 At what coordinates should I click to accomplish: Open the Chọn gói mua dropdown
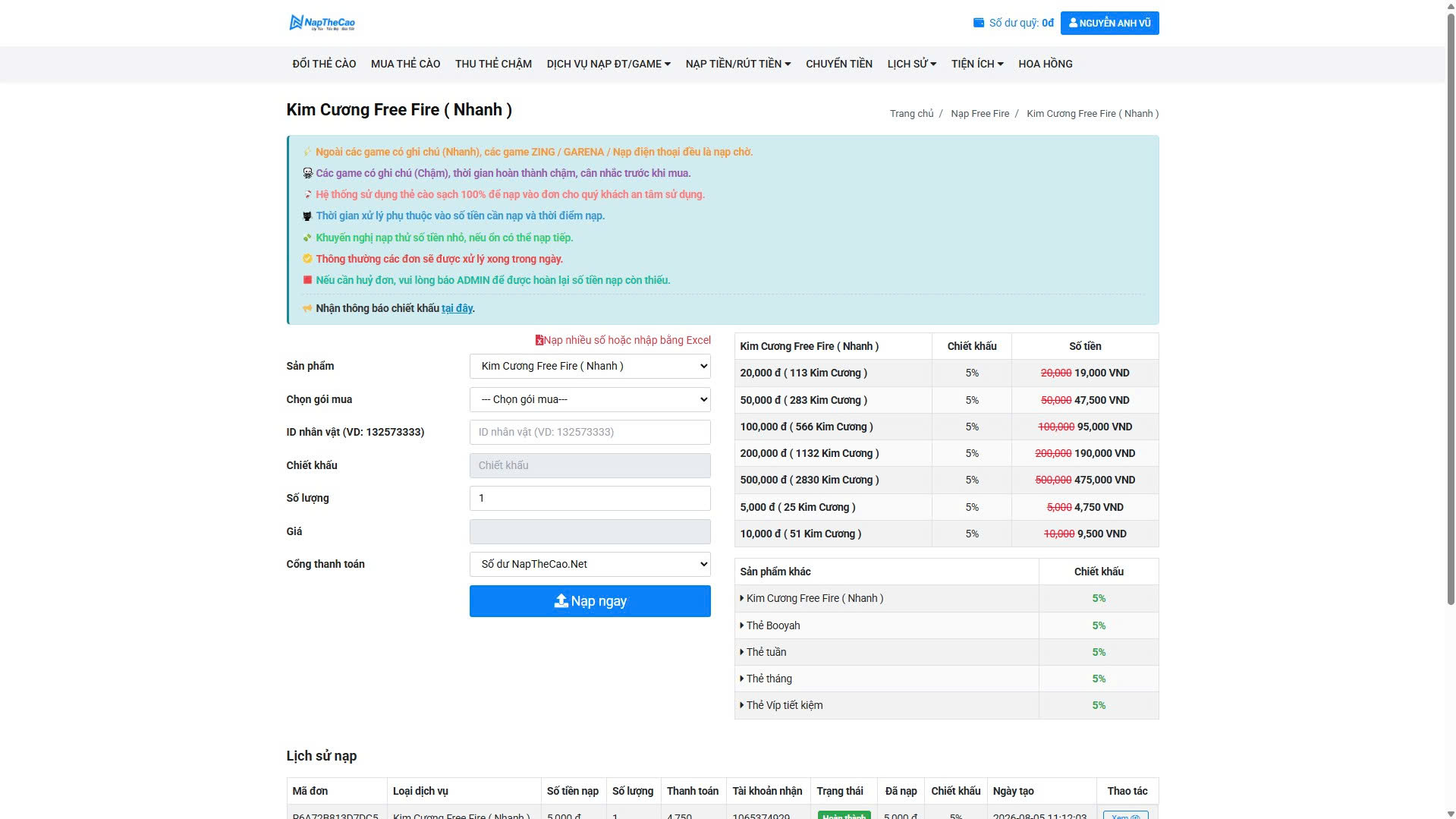pos(590,399)
